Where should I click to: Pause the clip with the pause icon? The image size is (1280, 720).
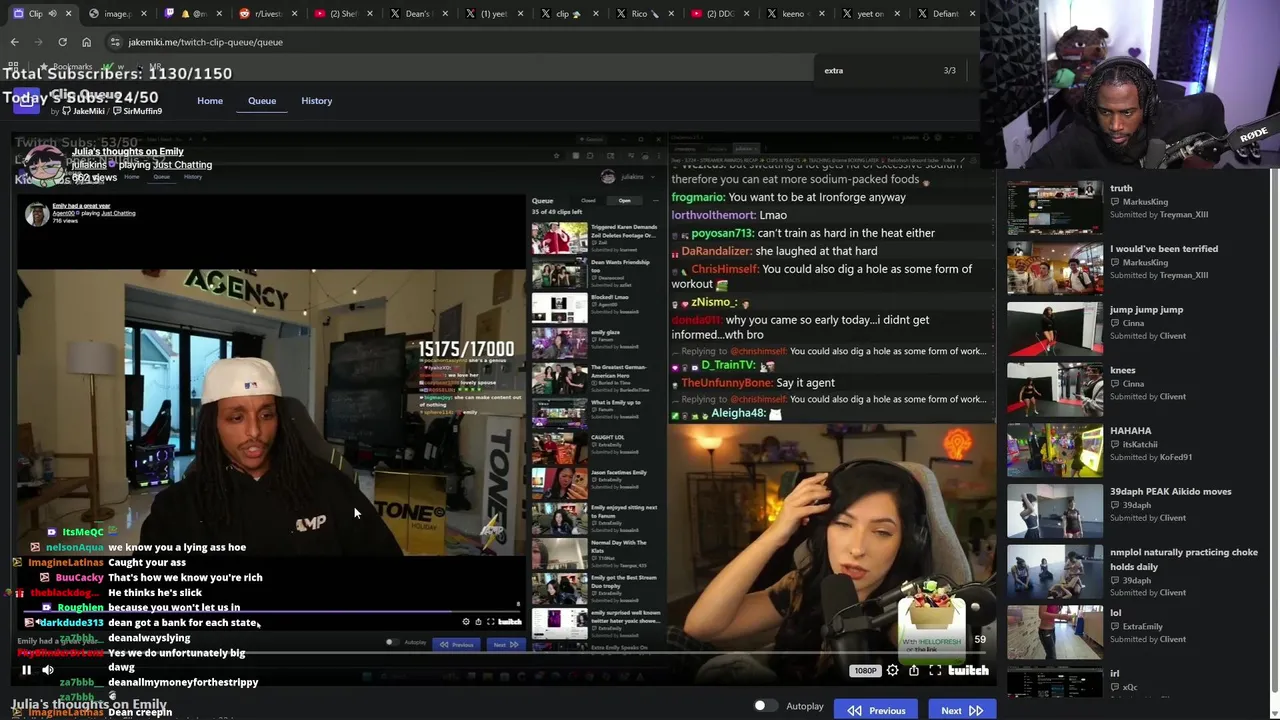click(26, 670)
